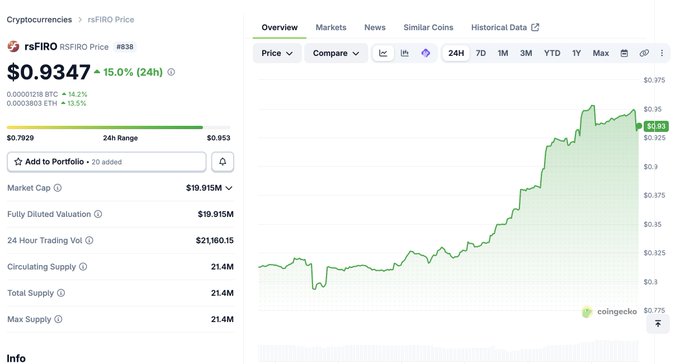This screenshot has height=364, width=680.
Task: Switch to candlestick chart icon
Action: click(x=405, y=53)
